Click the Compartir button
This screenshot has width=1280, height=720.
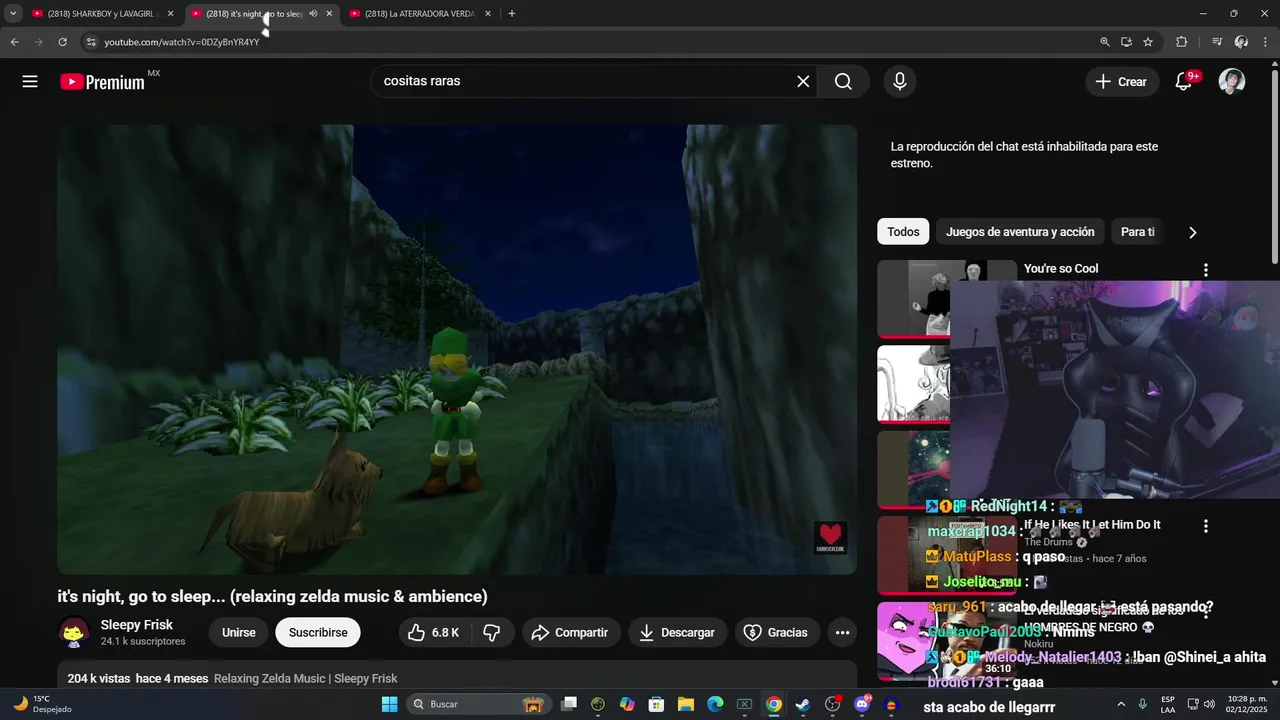(570, 632)
